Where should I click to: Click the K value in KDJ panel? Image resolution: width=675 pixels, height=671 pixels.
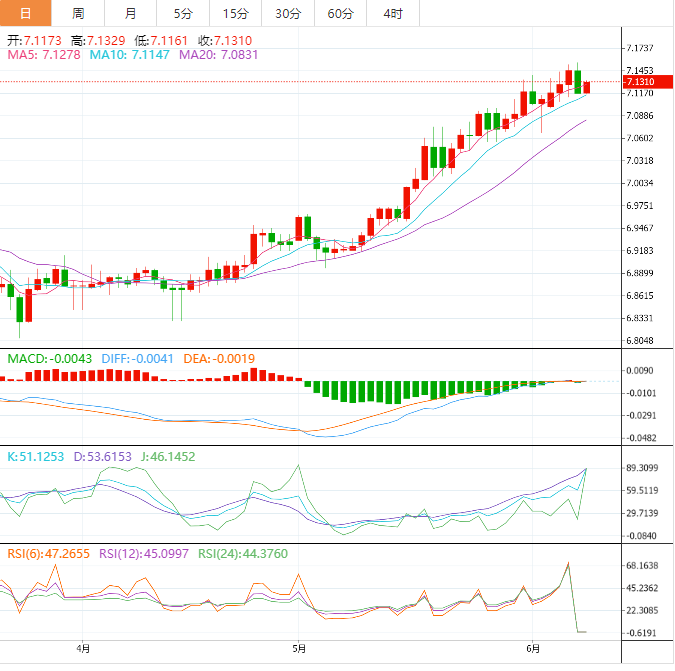pyautogui.click(x=36, y=456)
